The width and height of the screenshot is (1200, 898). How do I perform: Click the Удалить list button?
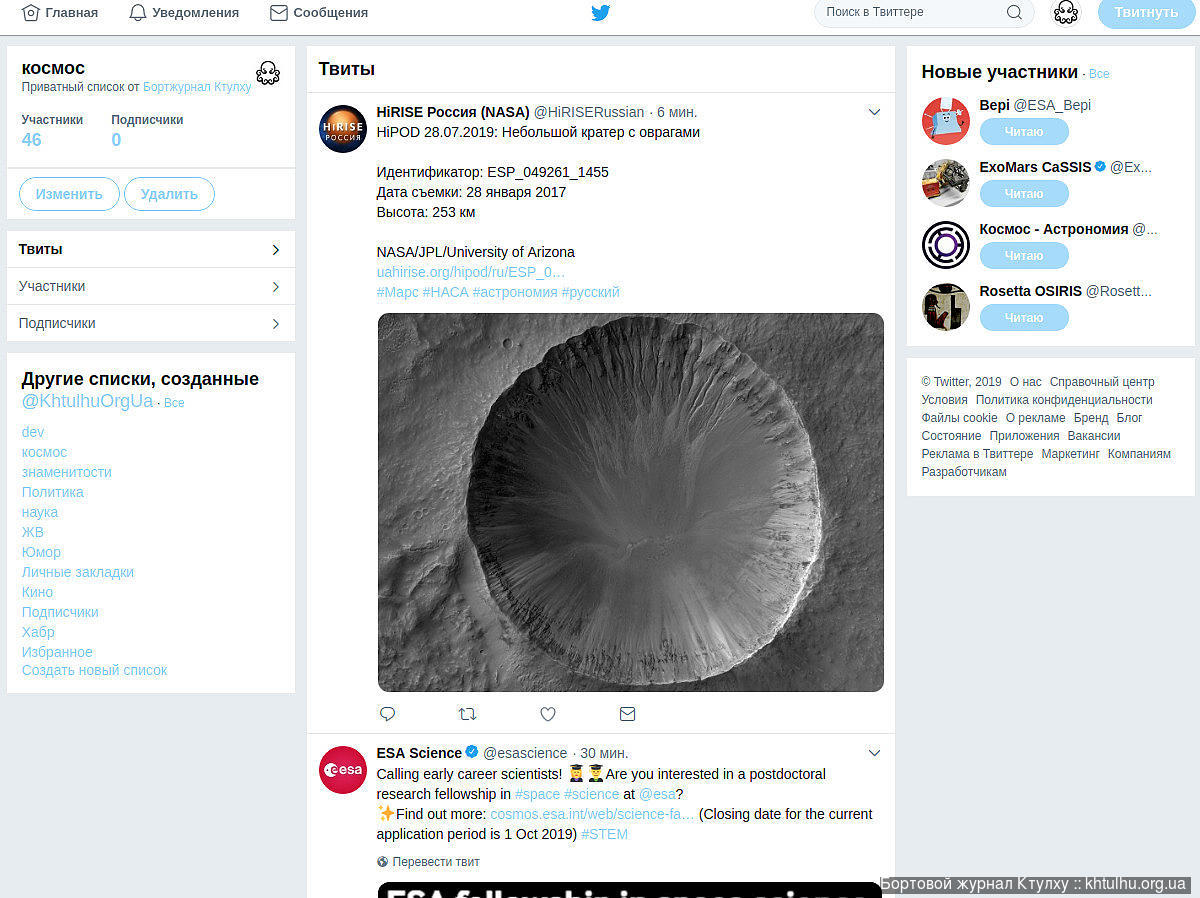pos(169,194)
